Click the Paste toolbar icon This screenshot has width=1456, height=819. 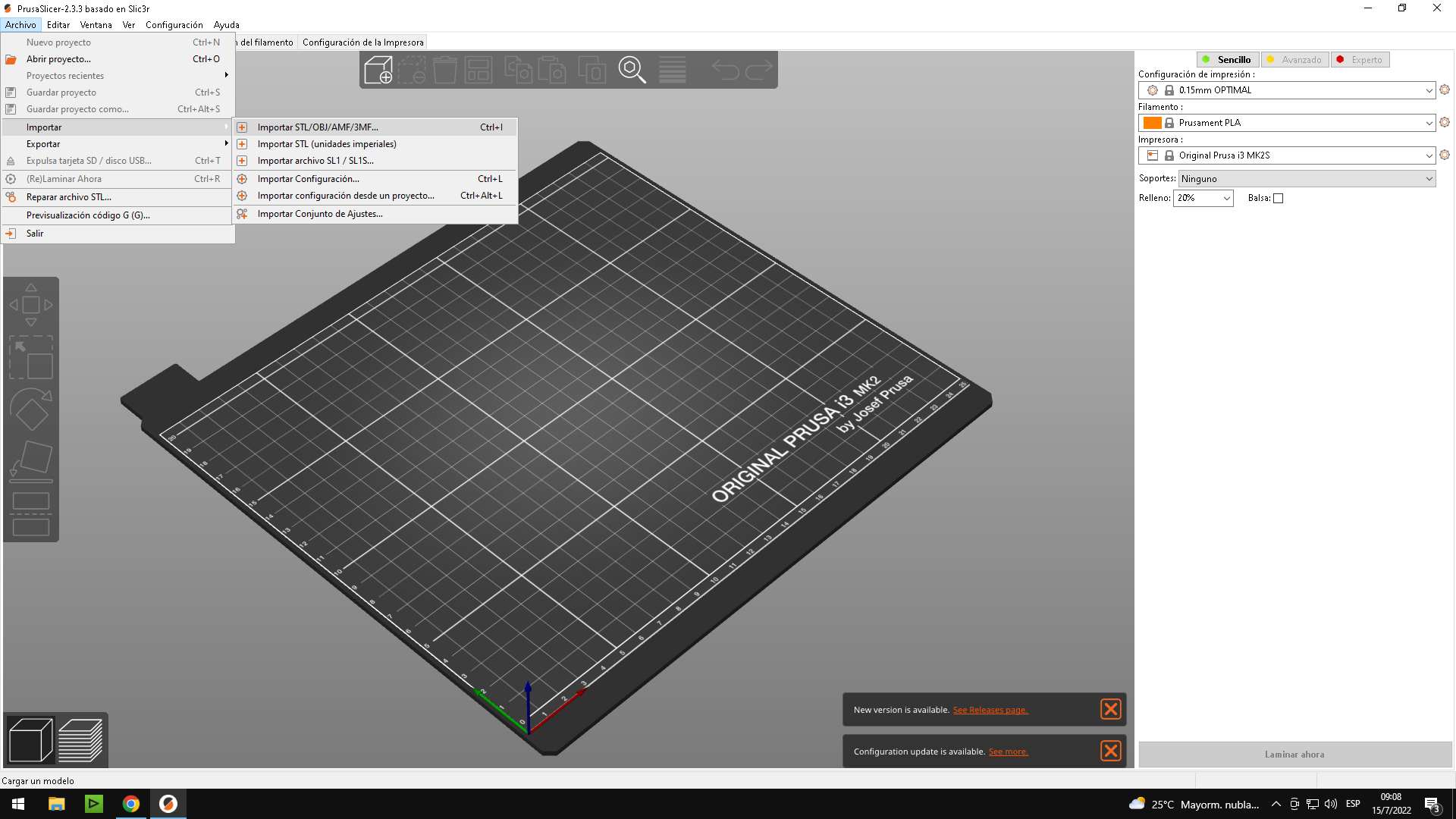pos(552,70)
